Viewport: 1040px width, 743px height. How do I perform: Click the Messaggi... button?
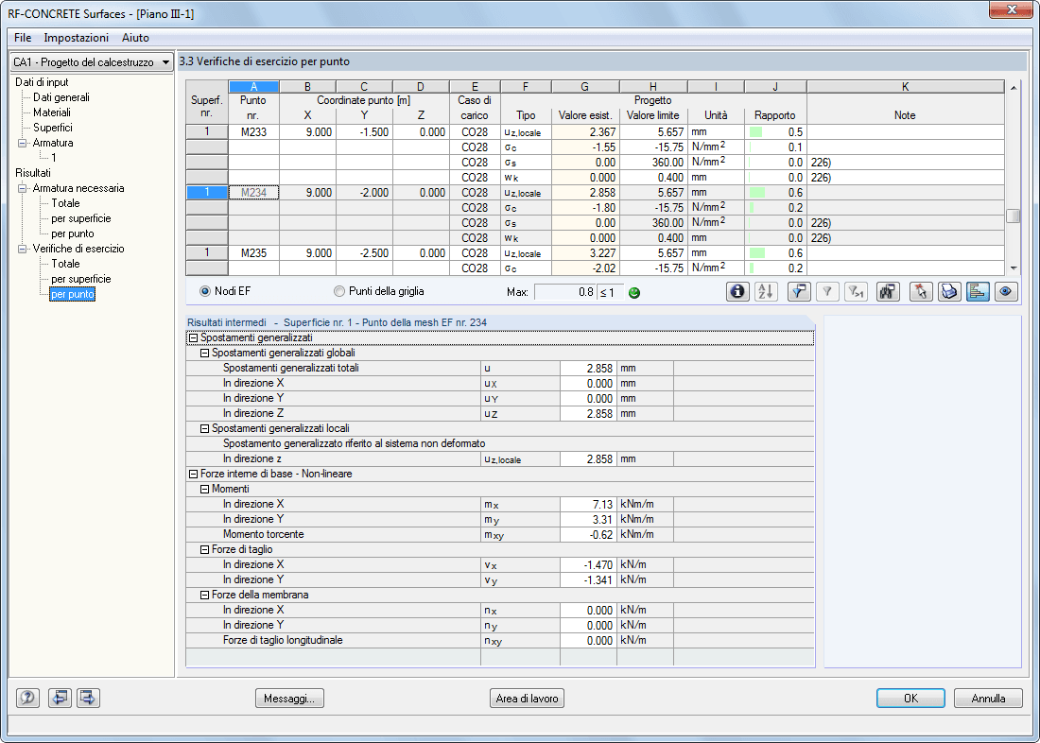point(290,698)
